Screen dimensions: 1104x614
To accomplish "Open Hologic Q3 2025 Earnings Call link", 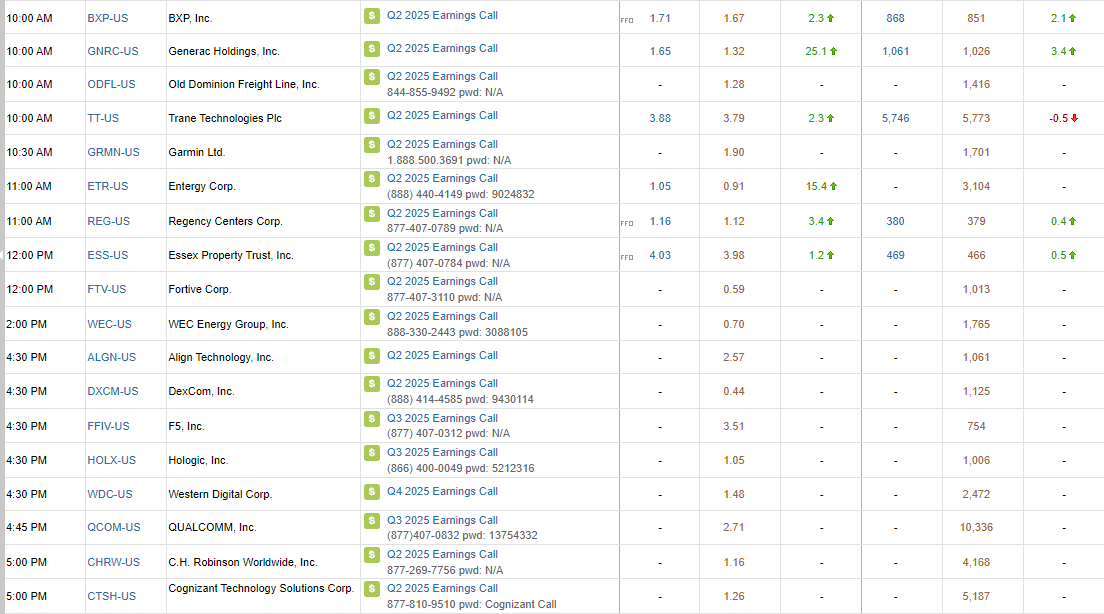I will pos(442,453).
